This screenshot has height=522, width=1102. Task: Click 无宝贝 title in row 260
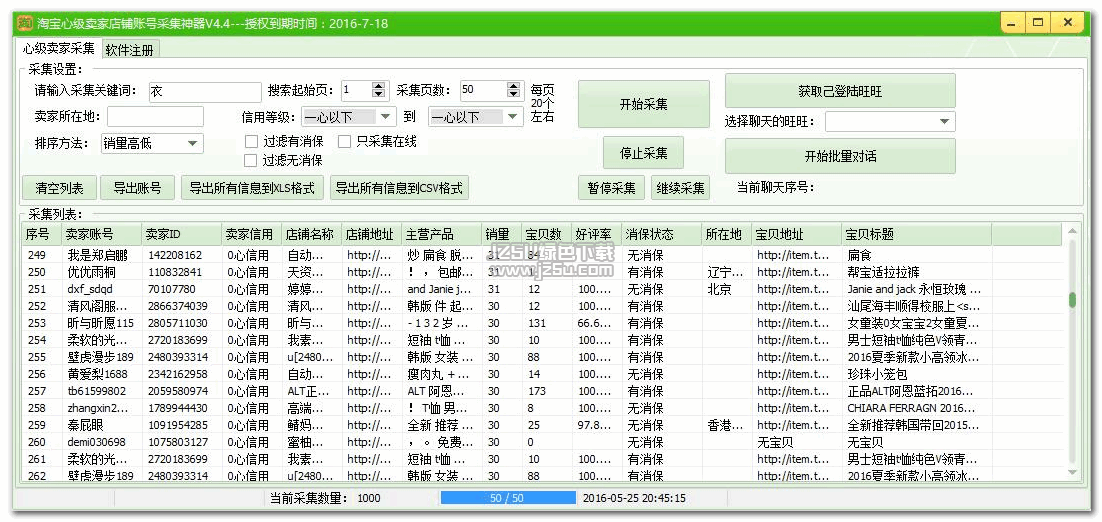tap(865, 443)
